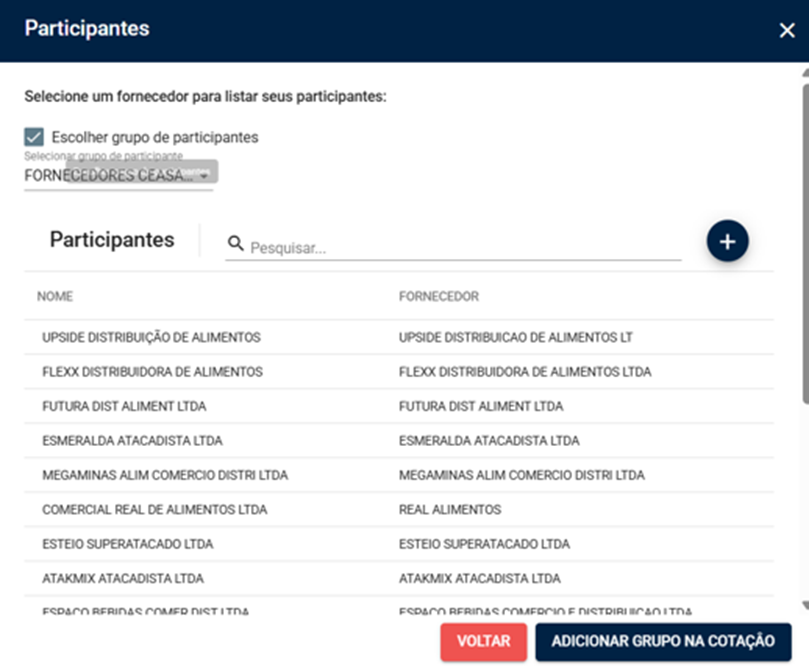Image resolution: width=809 pixels, height=669 pixels.
Task: Sort by the NOME column header
Action: 55,296
